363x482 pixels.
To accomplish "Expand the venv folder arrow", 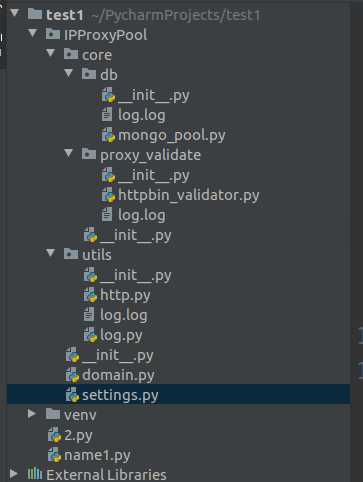I will click(x=32, y=414).
